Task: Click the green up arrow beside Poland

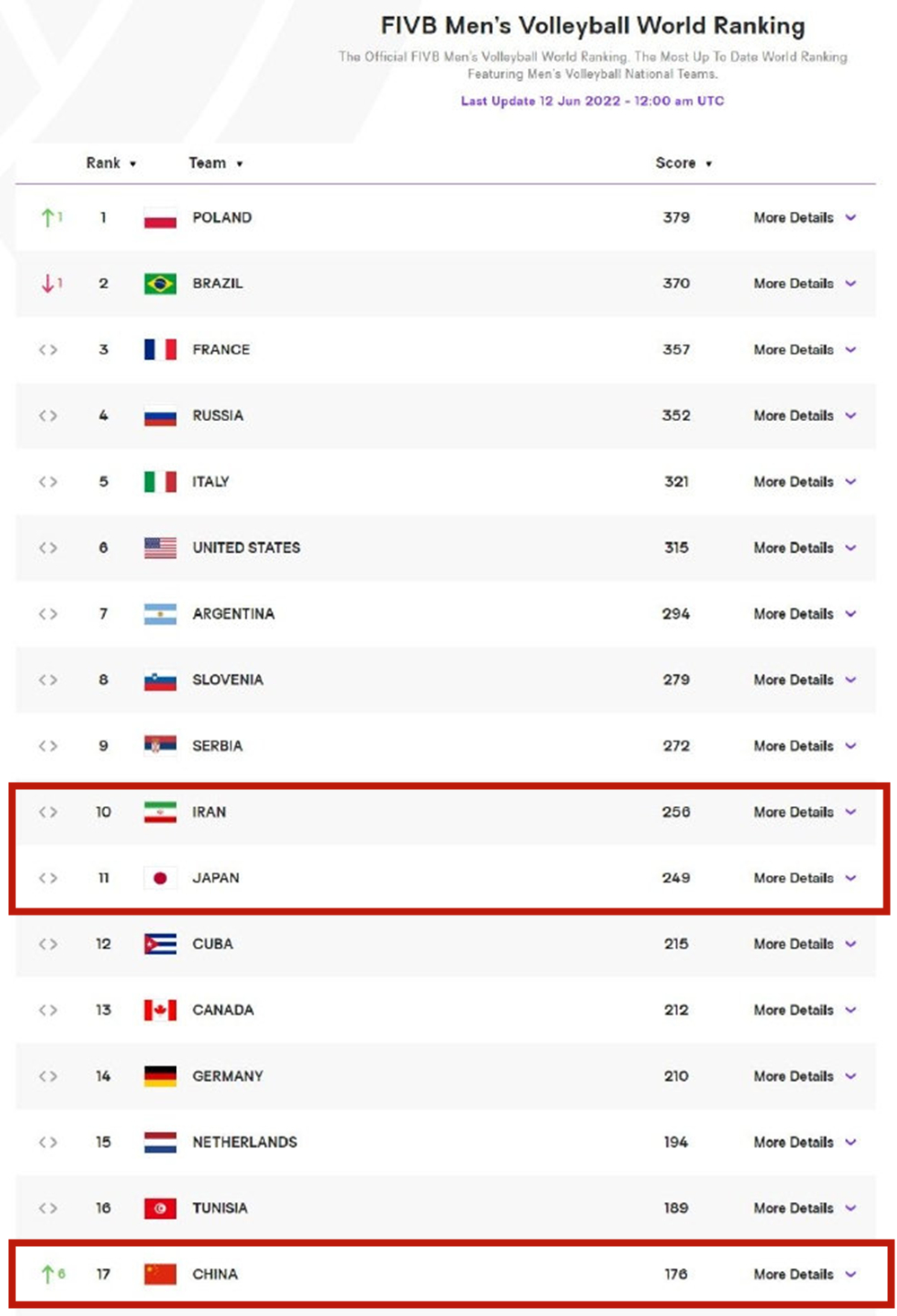Action: (48, 218)
